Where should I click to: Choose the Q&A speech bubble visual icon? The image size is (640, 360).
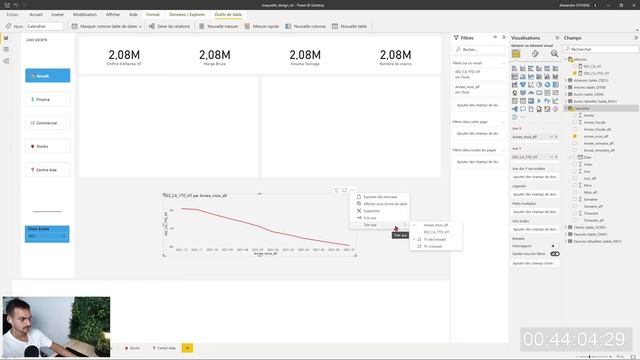pos(523,109)
